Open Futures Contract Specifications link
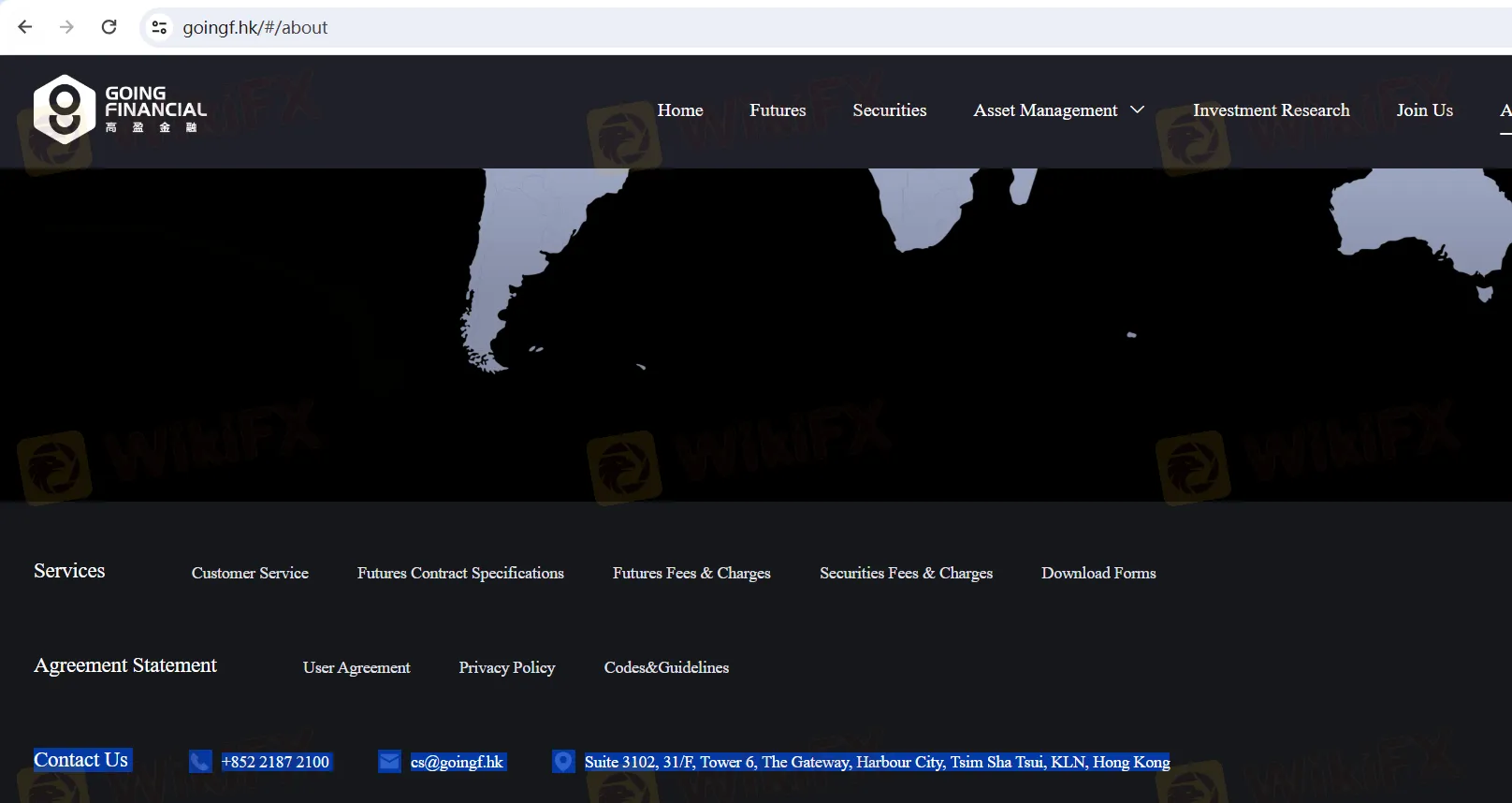This screenshot has width=1512, height=803. [460, 573]
